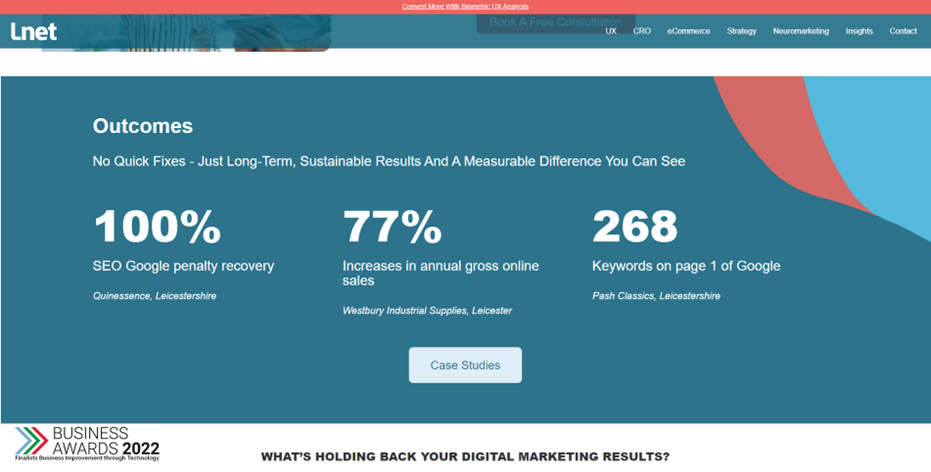Click the Quinessence, Leicestershire client name
The height and width of the screenshot is (472, 931).
point(154,296)
